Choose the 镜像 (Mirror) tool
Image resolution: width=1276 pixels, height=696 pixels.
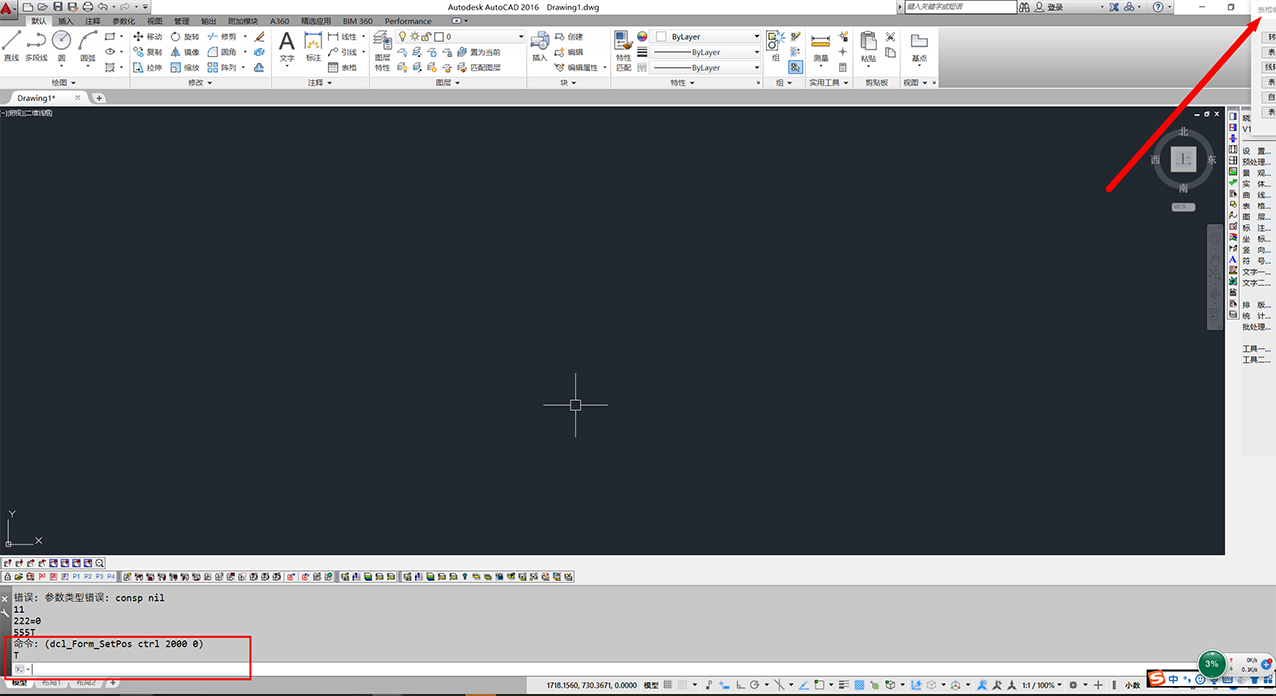click(x=185, y=52)
